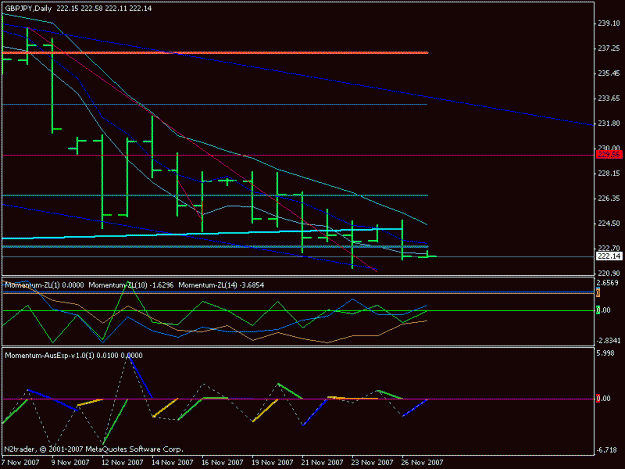The height and width of the screenshot is (469, 625).
Task: Click the Momentum-ZL(10) -1.6296 indicator label
Action: [131, 285]
